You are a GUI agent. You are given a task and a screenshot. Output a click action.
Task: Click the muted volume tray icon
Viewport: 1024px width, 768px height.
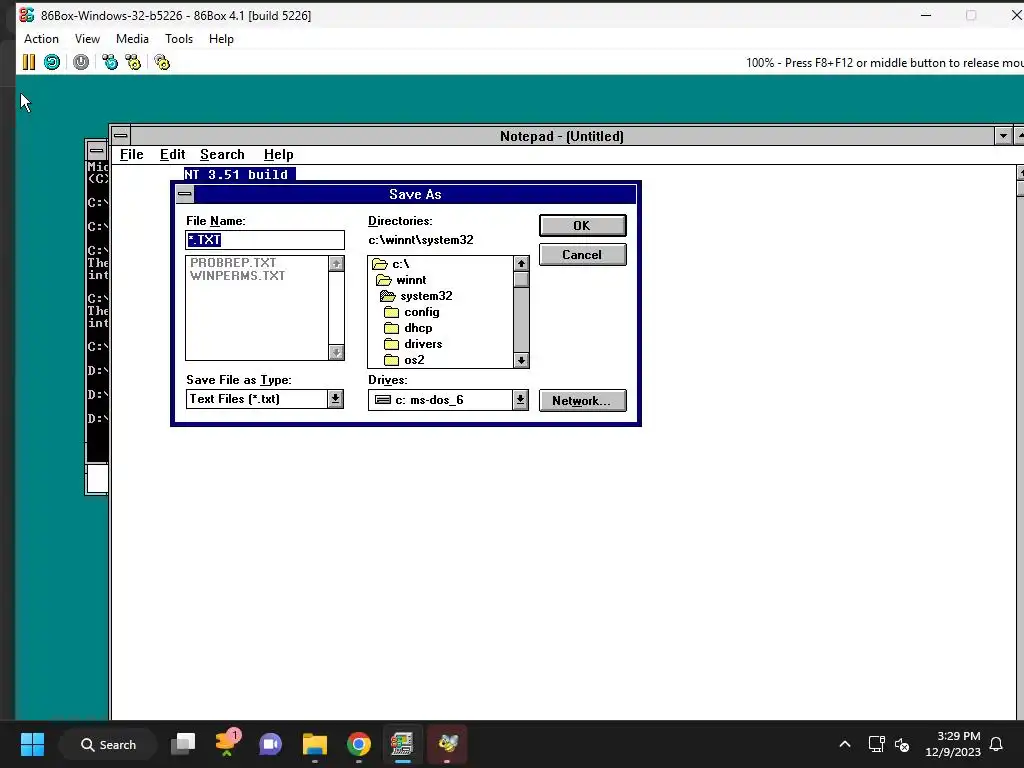pos(902,744)
